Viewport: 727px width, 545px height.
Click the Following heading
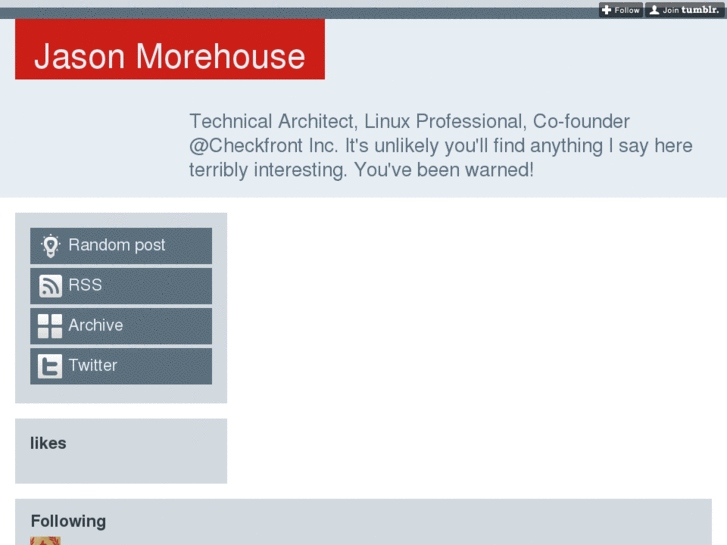coord(69,521)
